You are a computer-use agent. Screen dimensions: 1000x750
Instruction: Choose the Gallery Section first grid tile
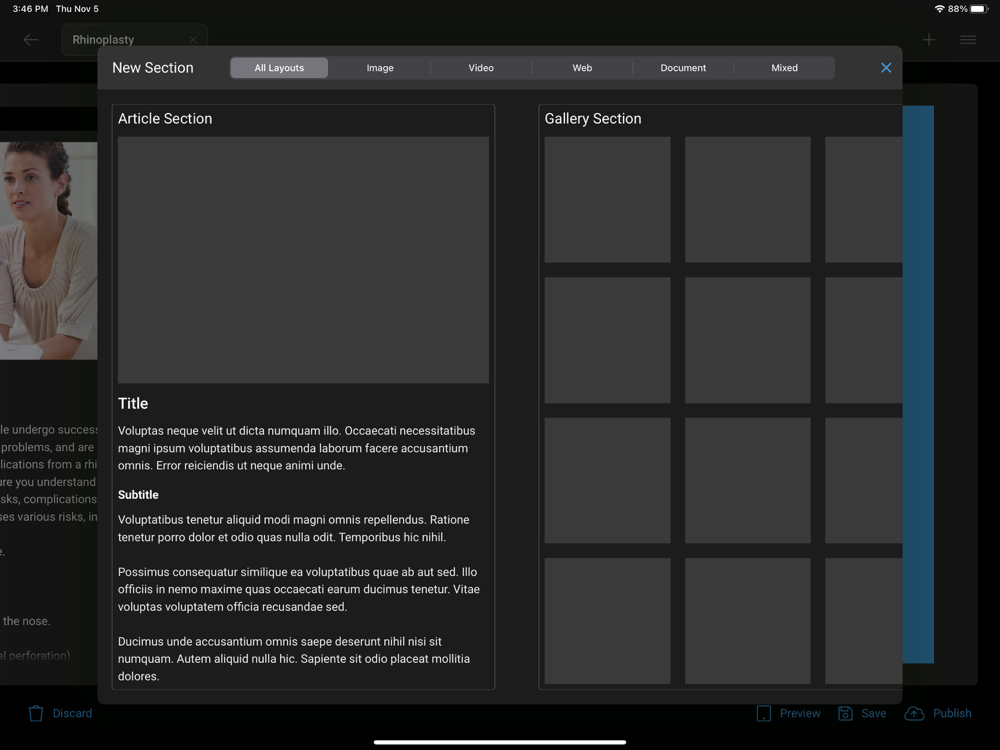pos(607,200)
